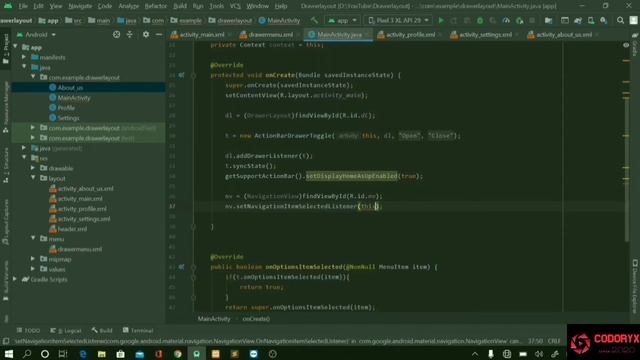Switch to drawermenu.xml editor tab
This screenshot has width=640, height=360.
(271, 35)
